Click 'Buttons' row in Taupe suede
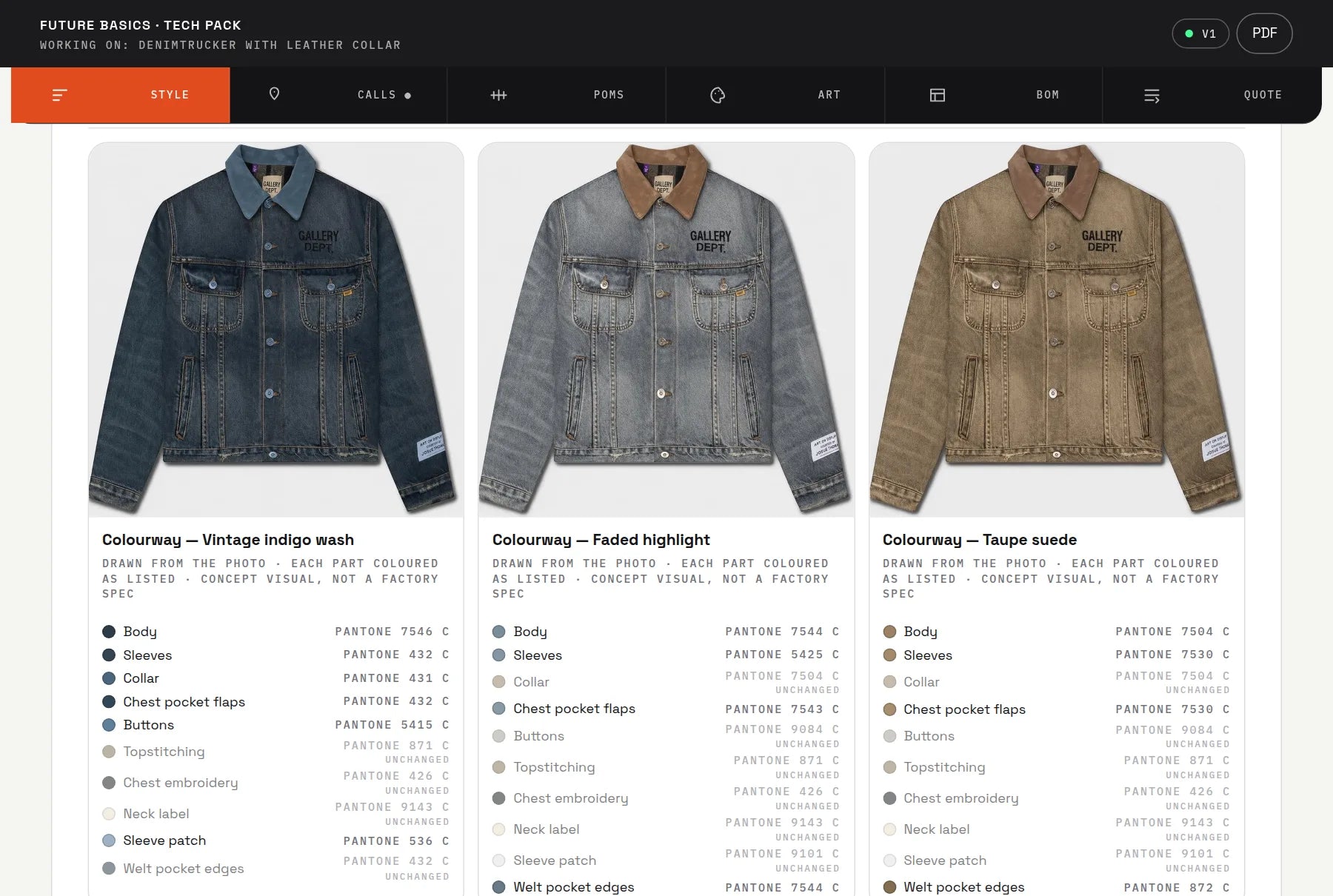The height and width of the screenshot is (896, 1333). tap(1057, 736)
